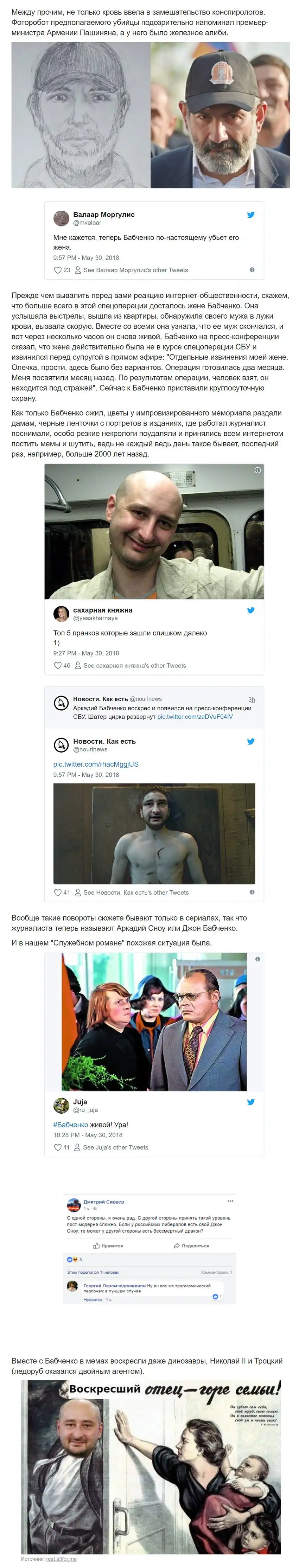Like the Валаар Моргулис tweet heart icon
299x1568 pixels.
[x=58, y=270]
